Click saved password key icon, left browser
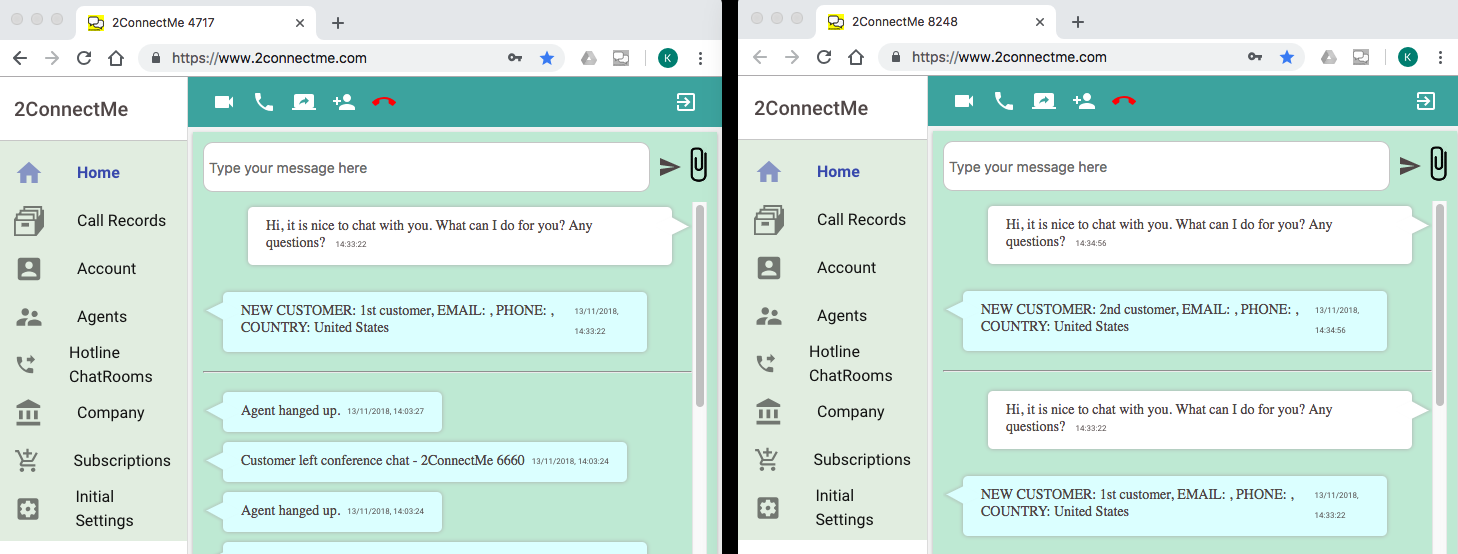 515,58
